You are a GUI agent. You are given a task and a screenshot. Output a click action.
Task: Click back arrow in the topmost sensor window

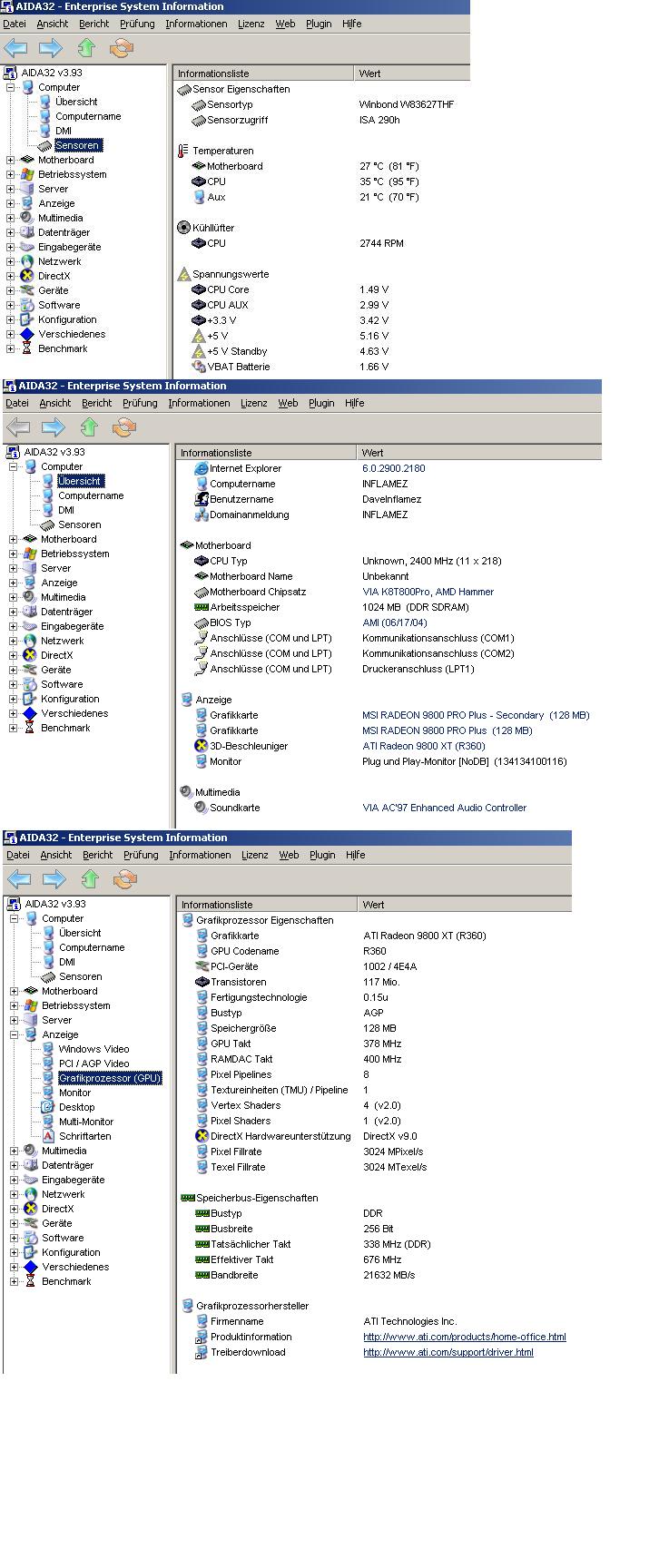pyautogui.click(x=15, y=48)
